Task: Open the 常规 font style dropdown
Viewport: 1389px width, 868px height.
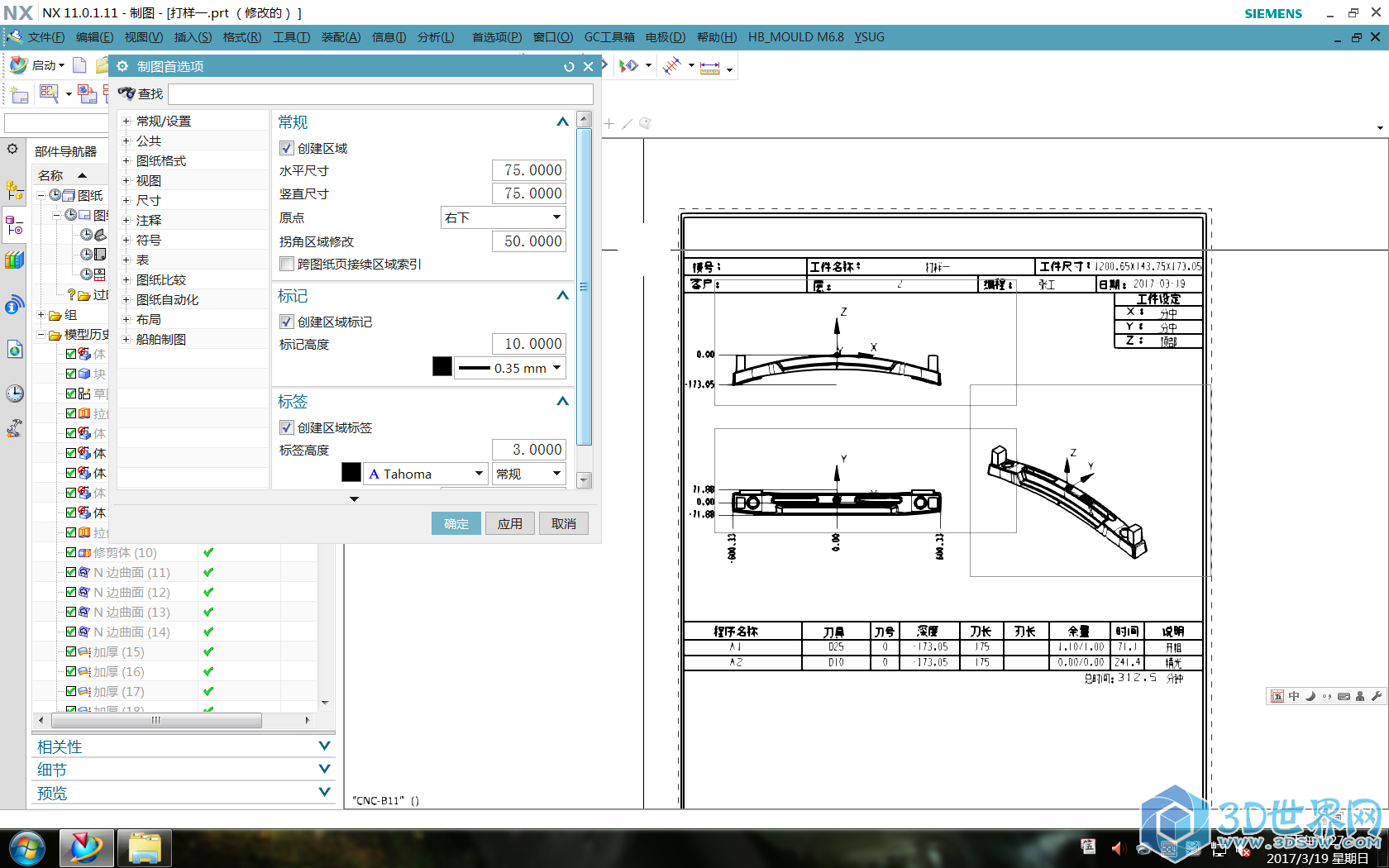Action: 529,474
